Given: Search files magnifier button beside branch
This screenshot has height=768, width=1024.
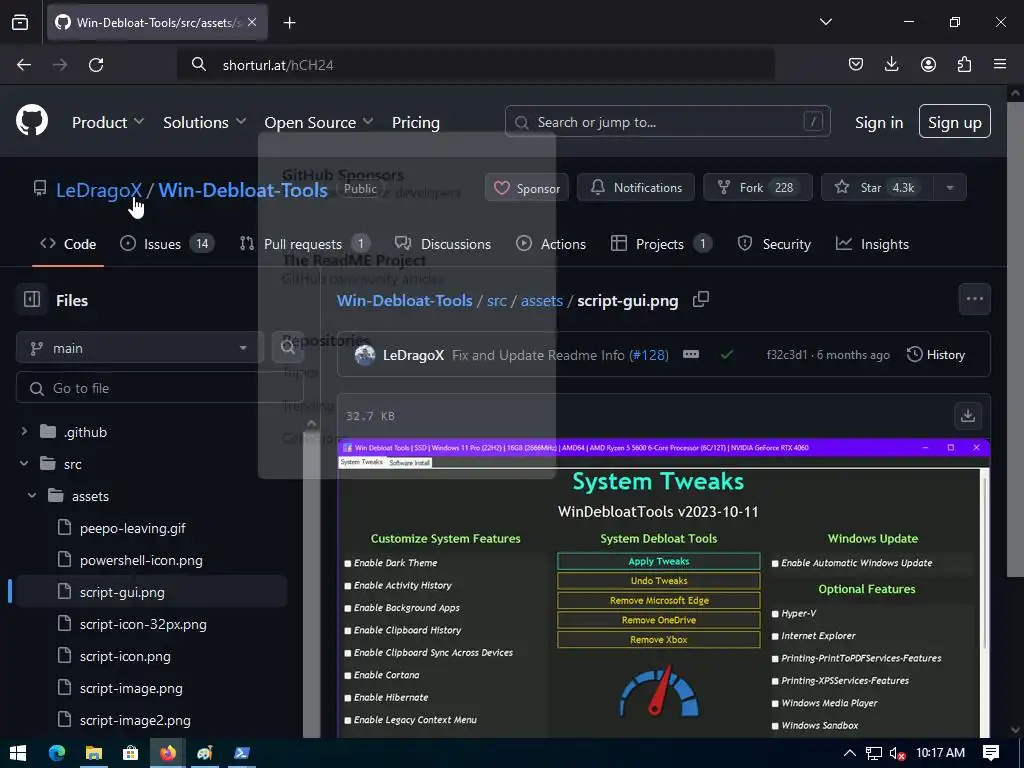Looking at the screenshot, I should point(287,347).
